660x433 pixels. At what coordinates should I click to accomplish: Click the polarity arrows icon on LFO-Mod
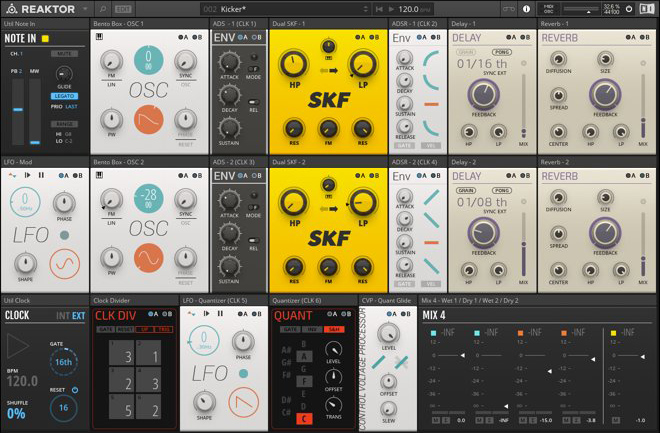pyautogui.click(x=12, y=175)
